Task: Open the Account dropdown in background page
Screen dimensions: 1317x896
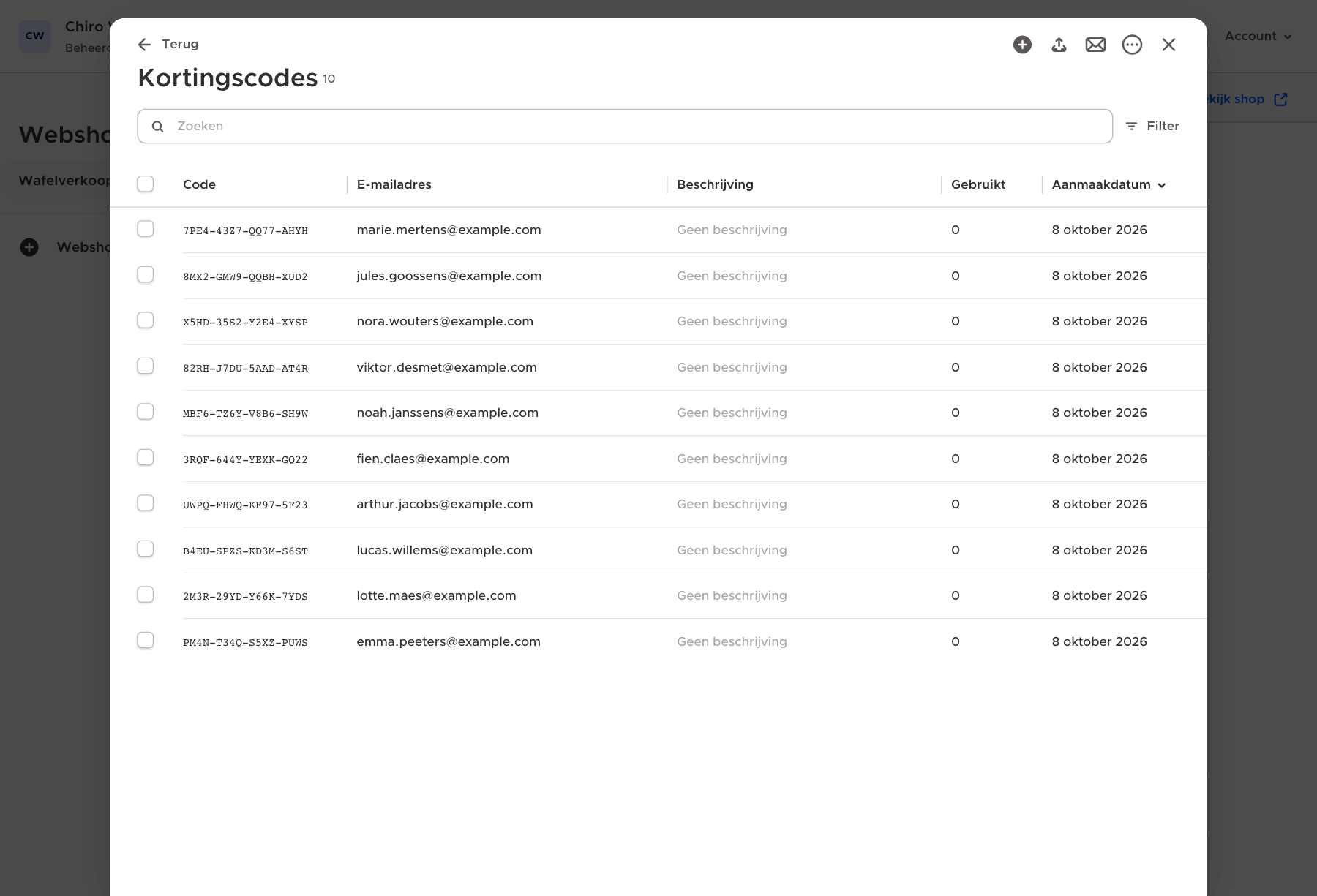Action: [1258, 36]
